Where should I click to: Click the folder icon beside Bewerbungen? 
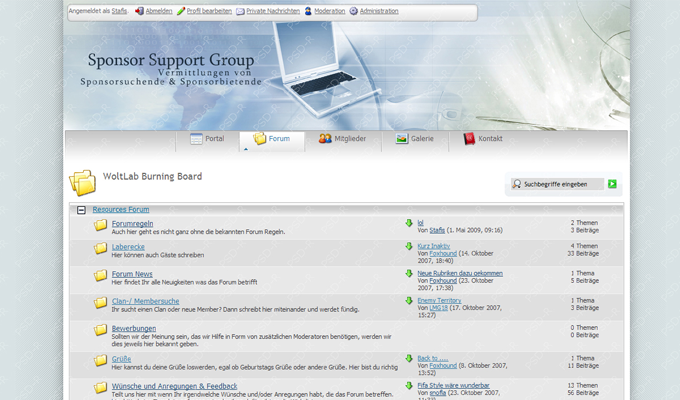pos(100,332)
